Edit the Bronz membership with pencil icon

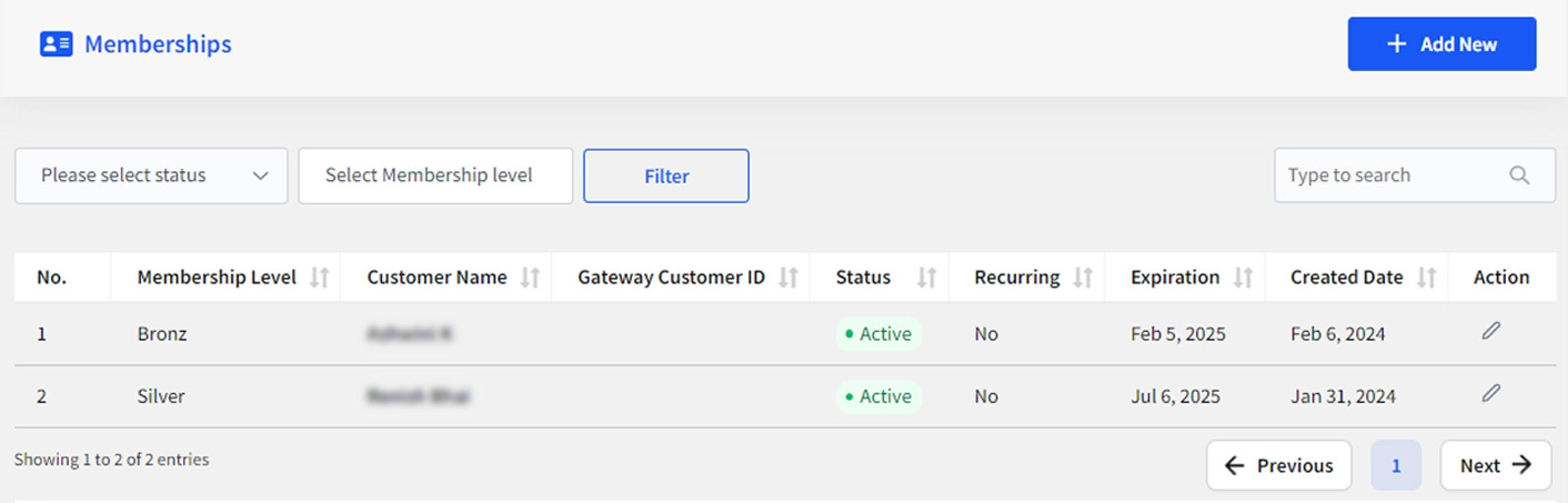(1491, 332)
